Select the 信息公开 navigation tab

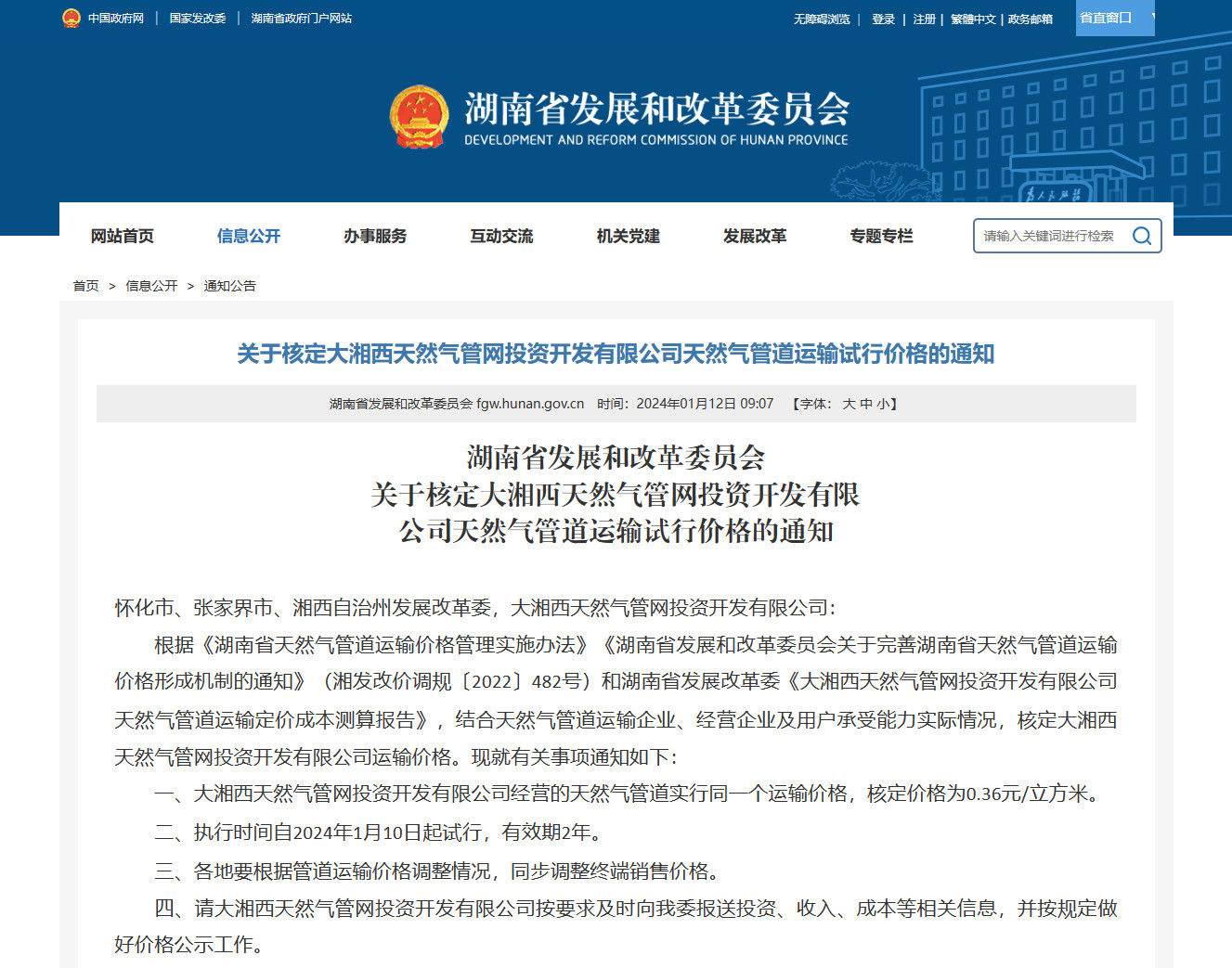pyautogui.click(x=249, y=236)
